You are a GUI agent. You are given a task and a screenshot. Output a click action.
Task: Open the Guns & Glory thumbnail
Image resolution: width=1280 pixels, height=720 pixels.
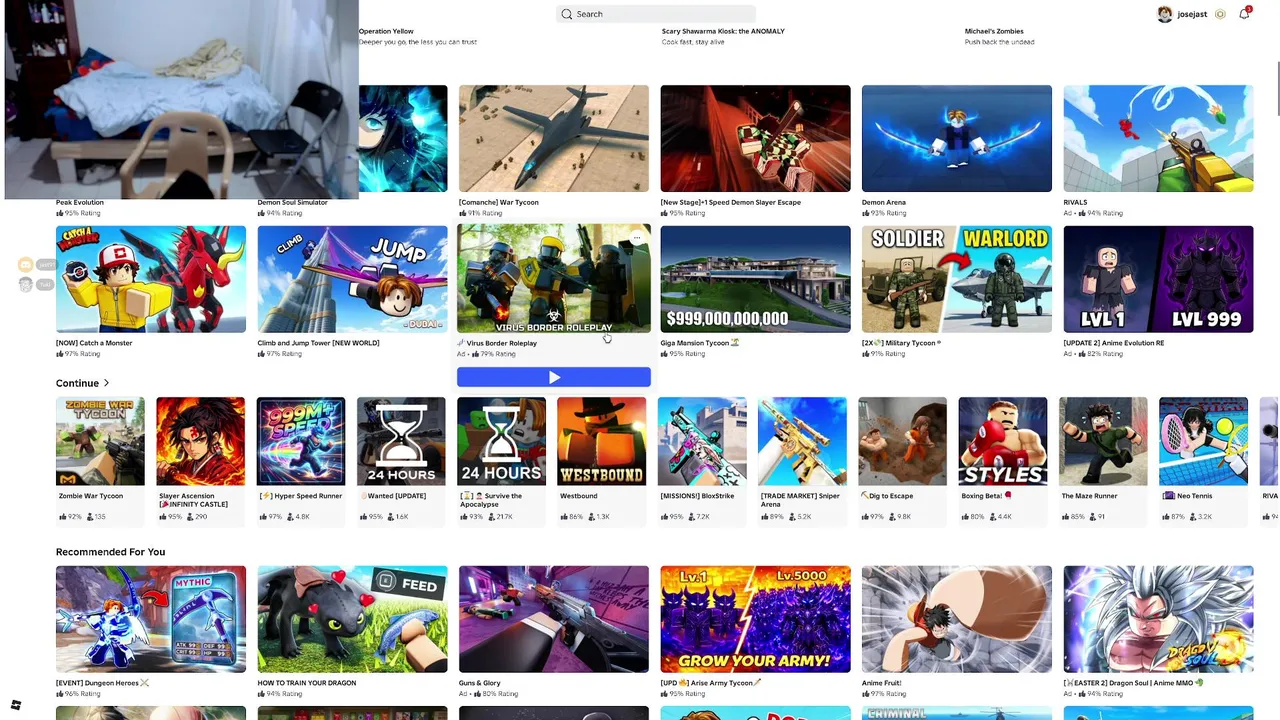tap(554, 619)
